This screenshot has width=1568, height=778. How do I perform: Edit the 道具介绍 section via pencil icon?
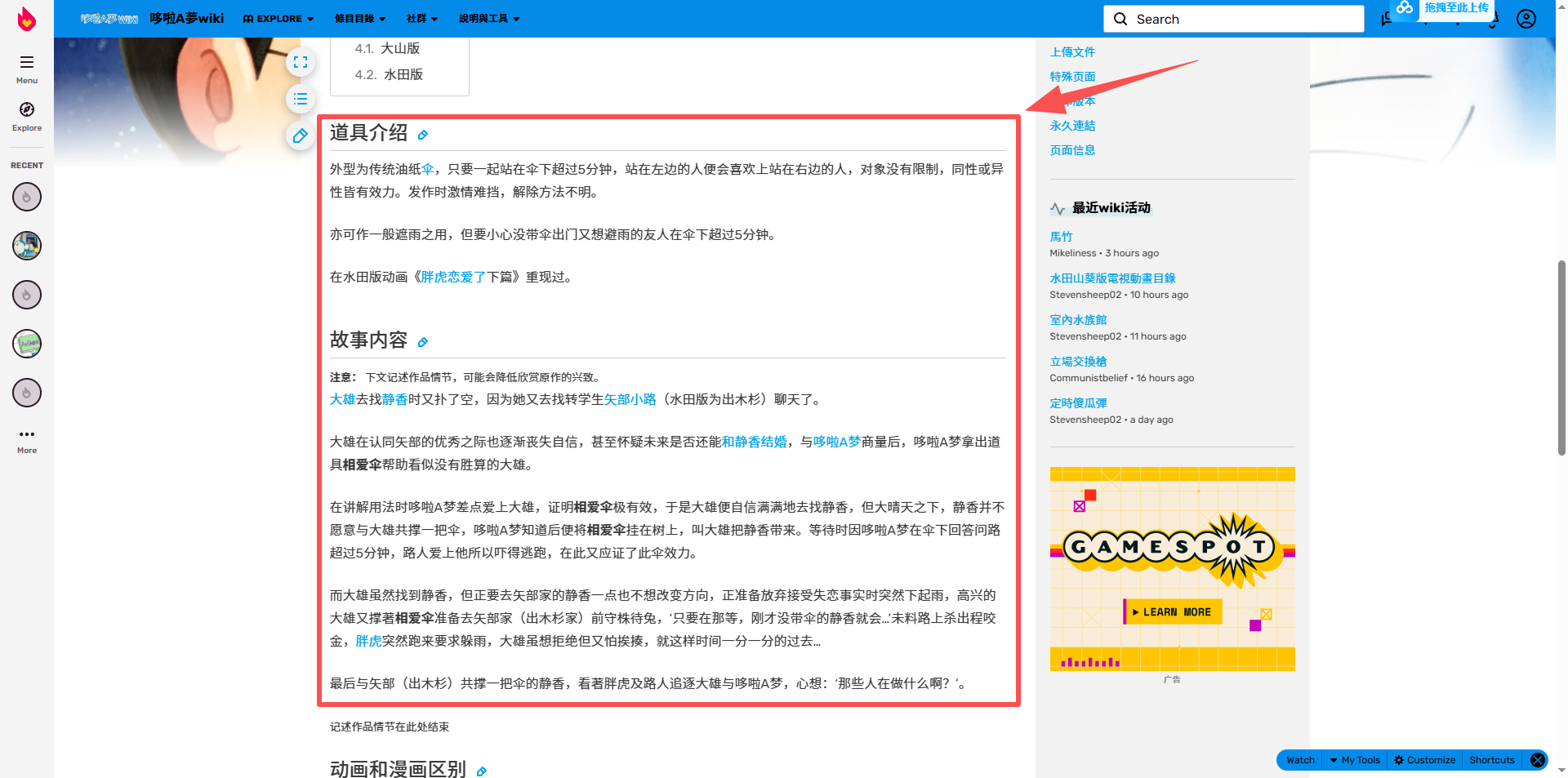pos(424,135)
